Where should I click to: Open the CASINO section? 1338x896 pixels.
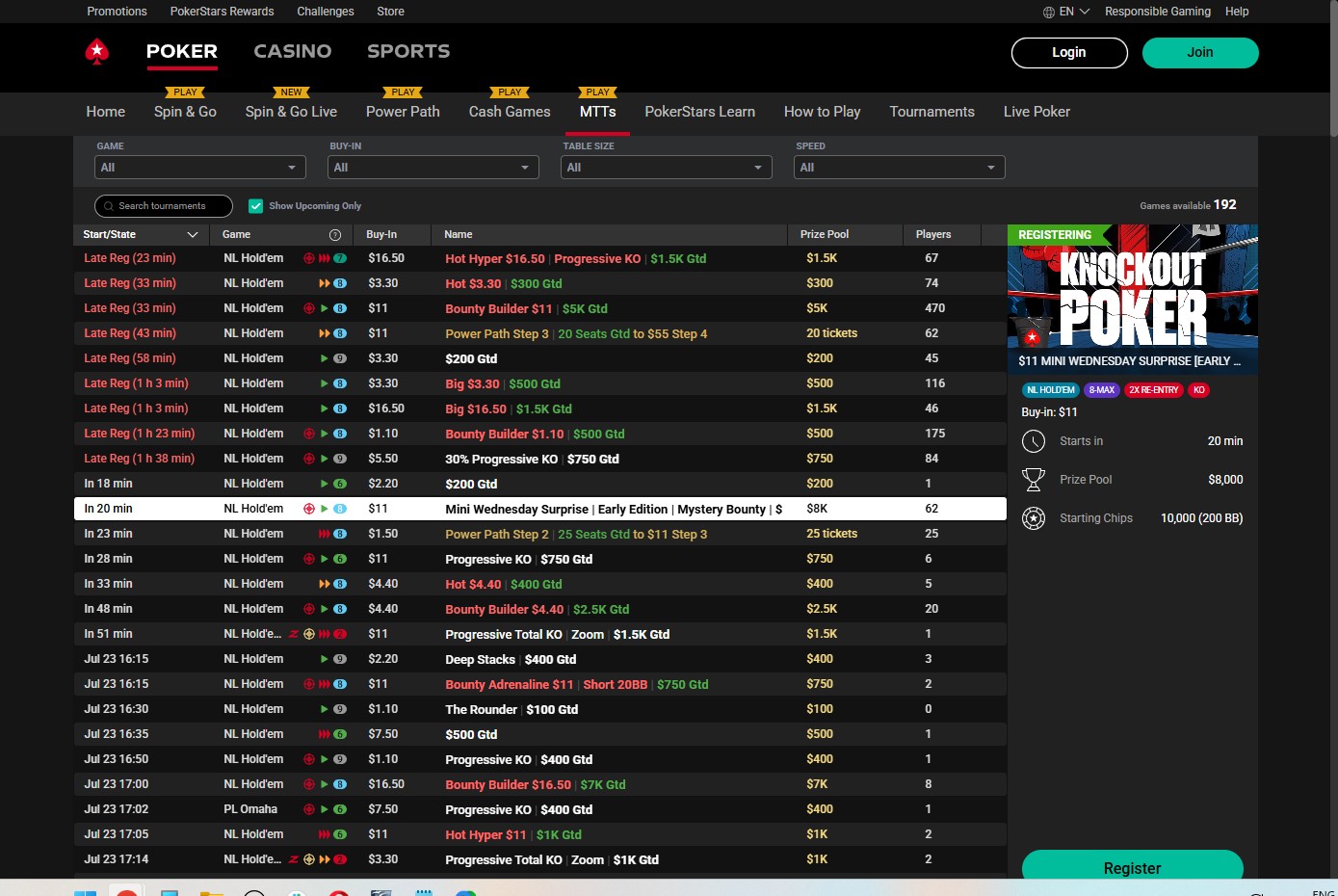[x=293, y=51]
